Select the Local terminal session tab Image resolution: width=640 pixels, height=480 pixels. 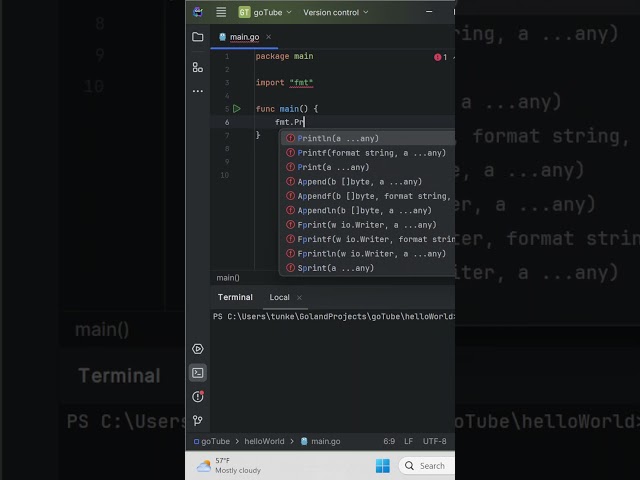(280, 297)
